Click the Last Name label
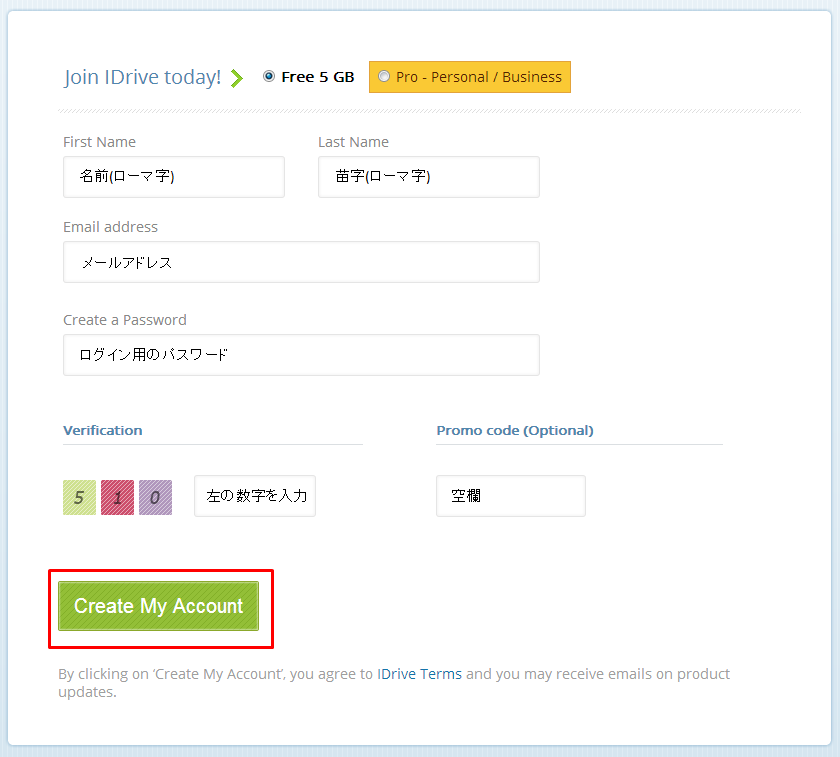 tap(354, 142)
